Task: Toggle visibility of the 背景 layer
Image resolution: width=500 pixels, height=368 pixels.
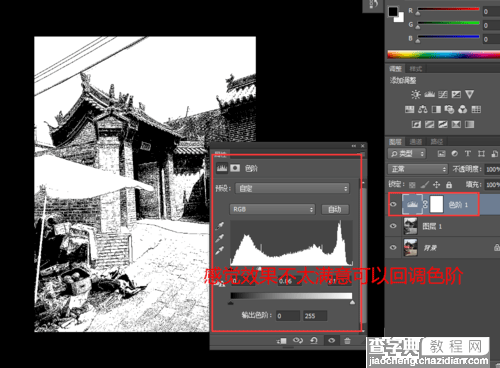Action: [393, 247]
